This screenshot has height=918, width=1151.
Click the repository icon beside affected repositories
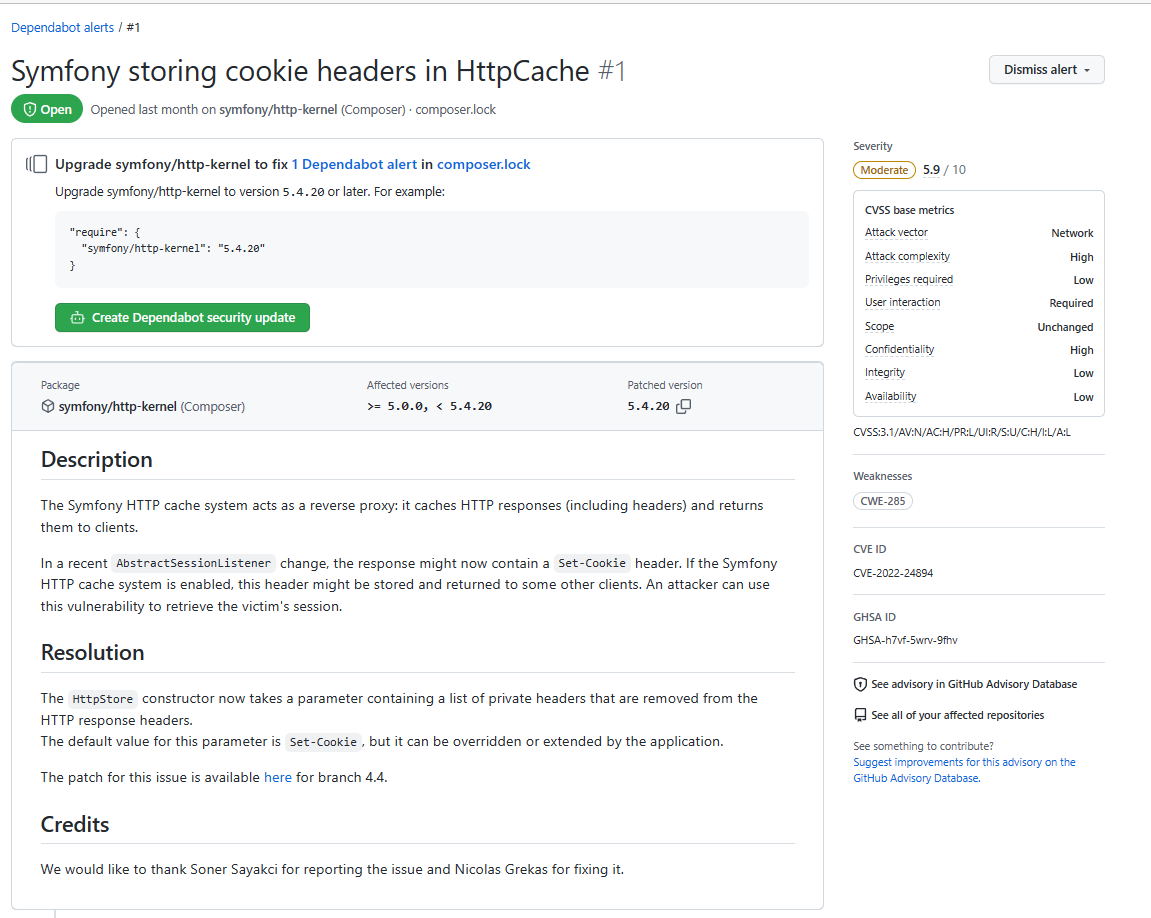click(860, 716)
